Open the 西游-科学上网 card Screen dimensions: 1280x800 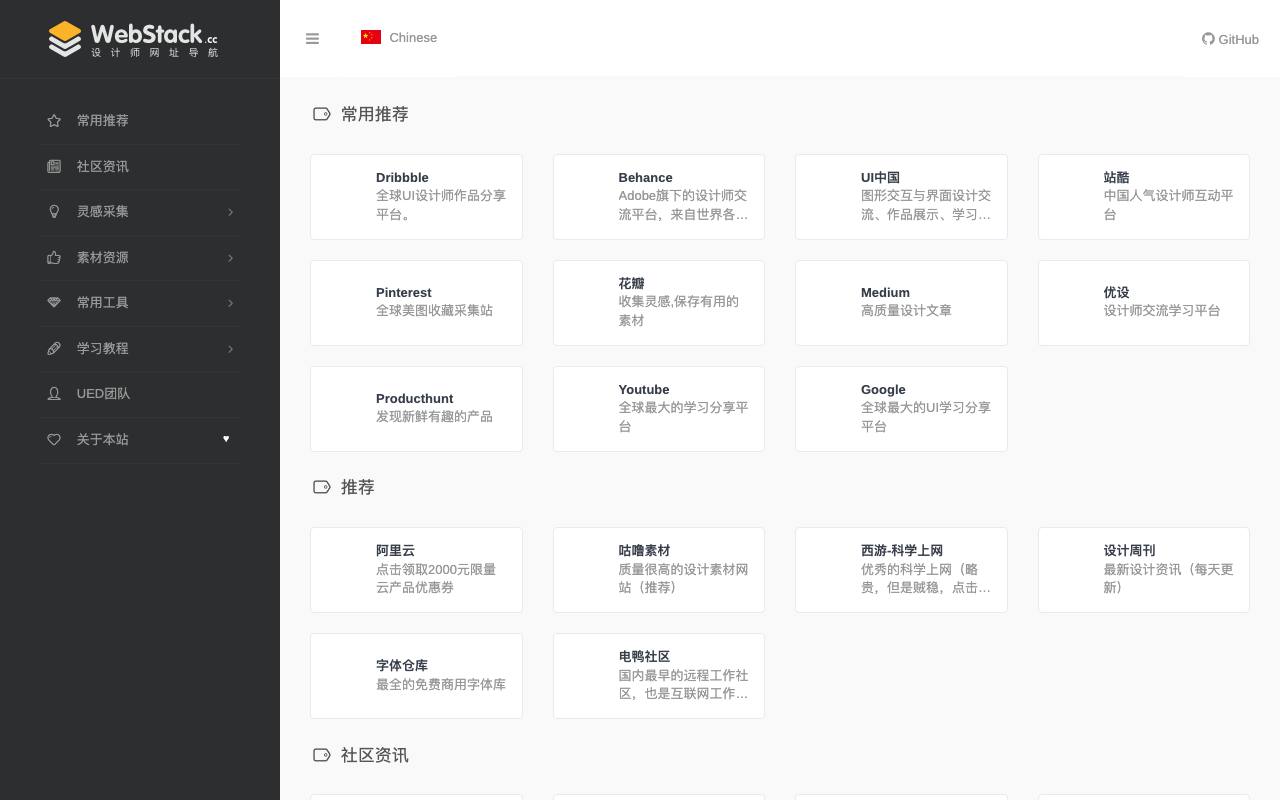click(901, 570)
